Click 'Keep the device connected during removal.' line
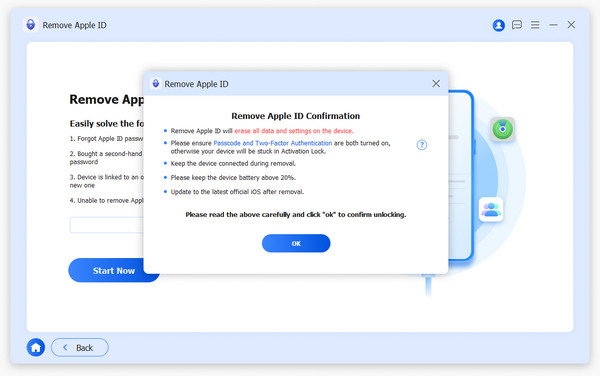The width and height of the screenshot is (600, 376). pyautogui.click(x=233, y=163)
